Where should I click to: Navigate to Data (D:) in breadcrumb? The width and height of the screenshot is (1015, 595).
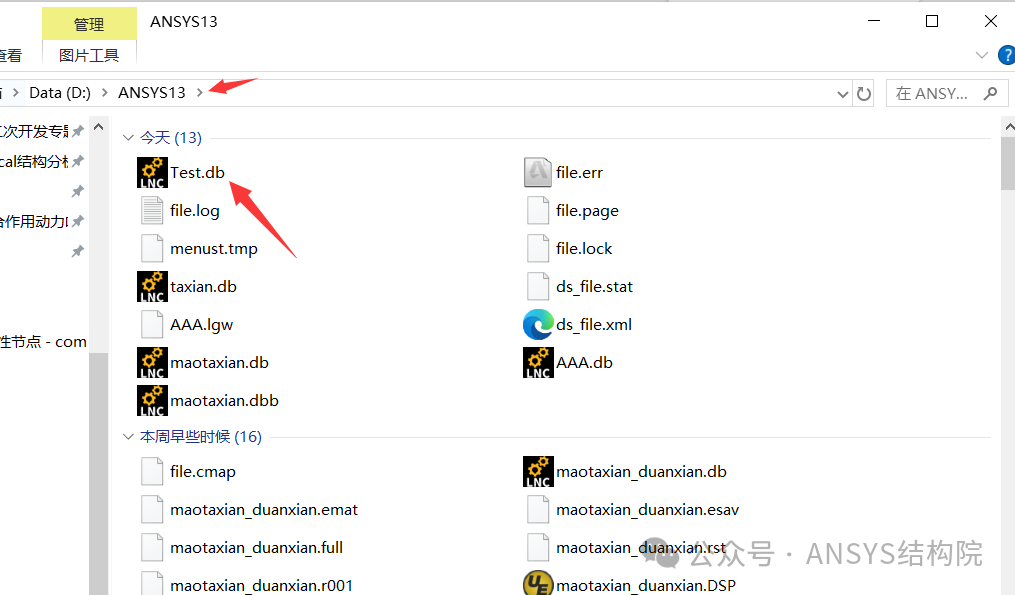[60, 93]
